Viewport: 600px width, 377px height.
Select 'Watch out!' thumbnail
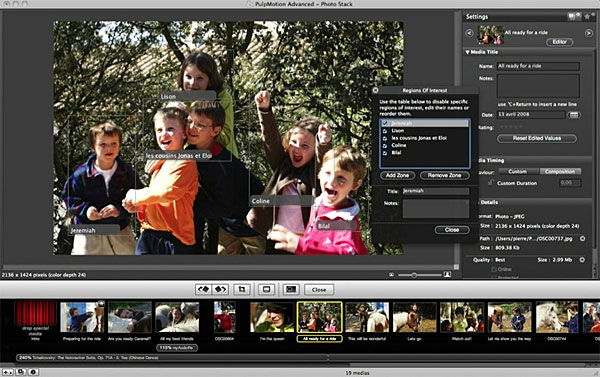click(x=462, y=317)
